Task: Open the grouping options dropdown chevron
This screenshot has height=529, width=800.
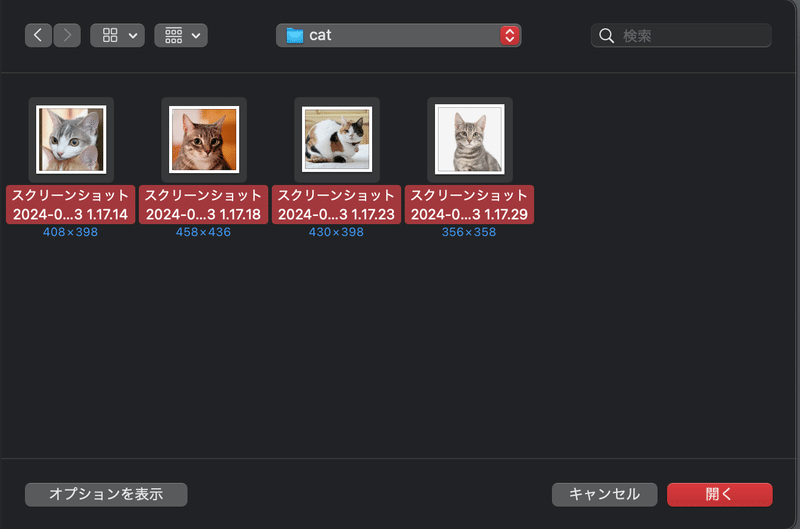Action: (x=196, y=36)
